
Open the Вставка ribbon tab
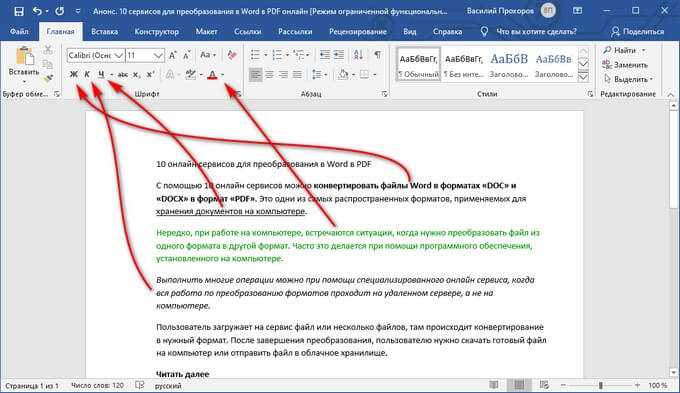(105, 32)
